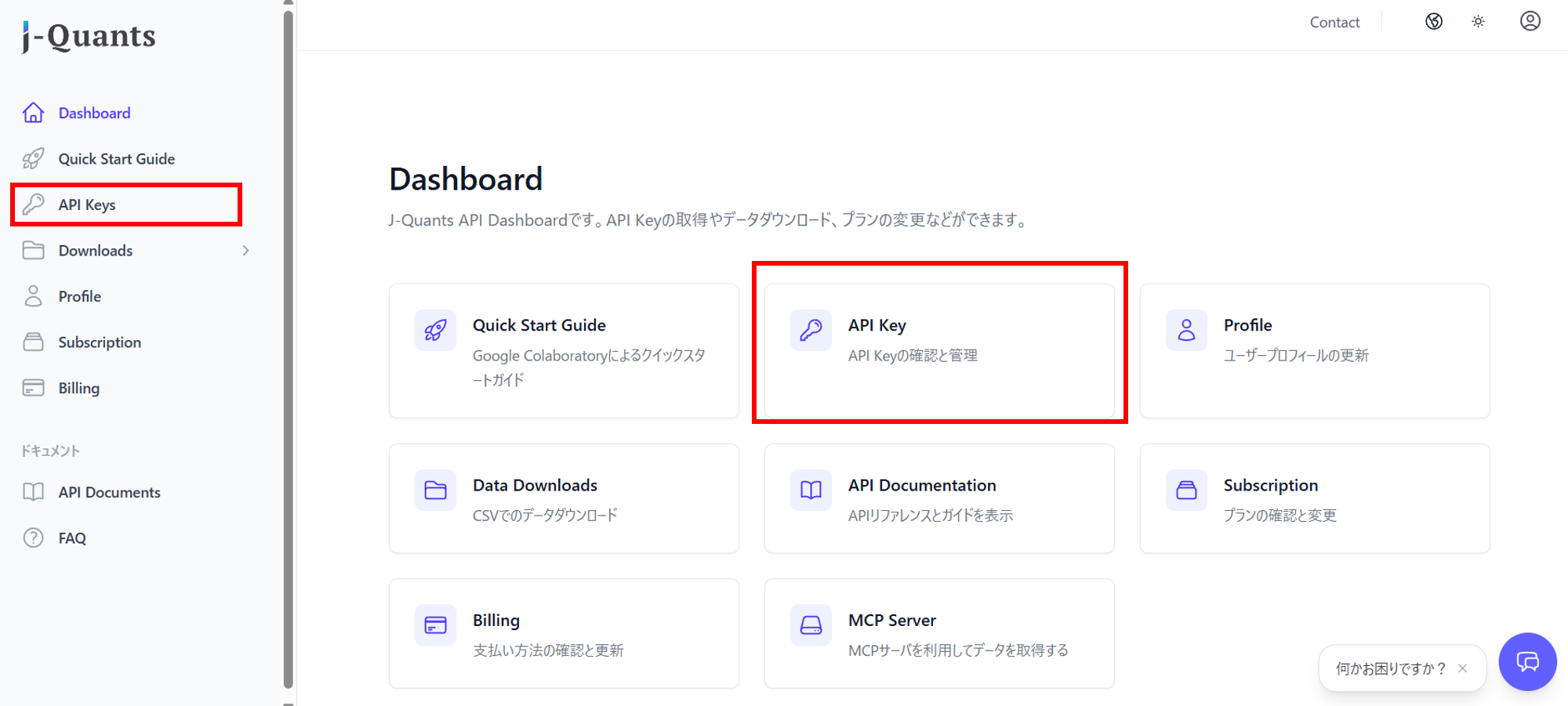Expand the Downloads submenu chevron
This screenshot has height=706, width=1568.
(245, 251)
